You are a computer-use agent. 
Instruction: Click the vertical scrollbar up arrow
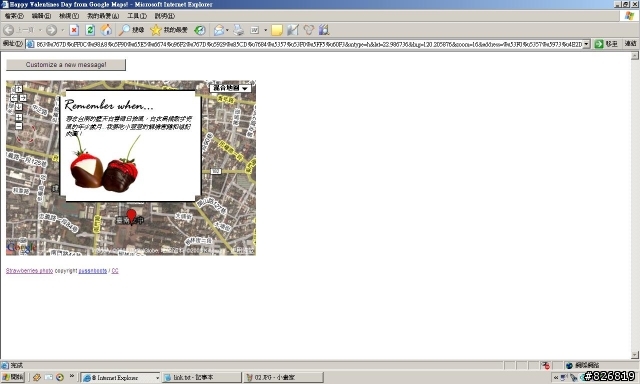pyautogui.click(x=635, y=56)
